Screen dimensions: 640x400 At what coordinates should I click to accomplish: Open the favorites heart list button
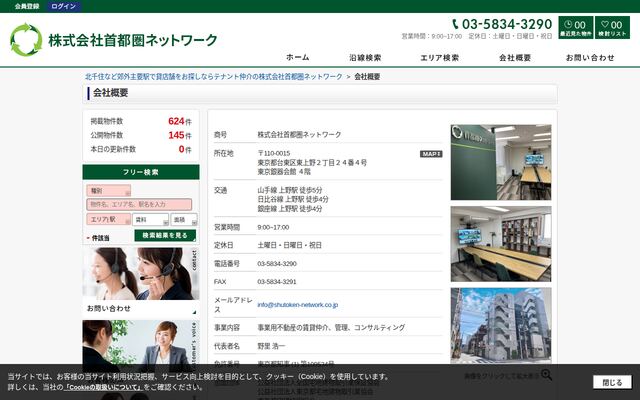coord(612,28)
